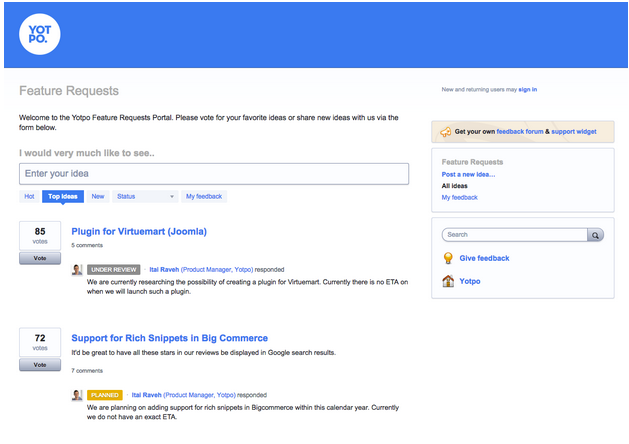Click the lightbulb Give feedback icon
The image size is (629, 444).
pyautogui.click(x=449, y=258)
